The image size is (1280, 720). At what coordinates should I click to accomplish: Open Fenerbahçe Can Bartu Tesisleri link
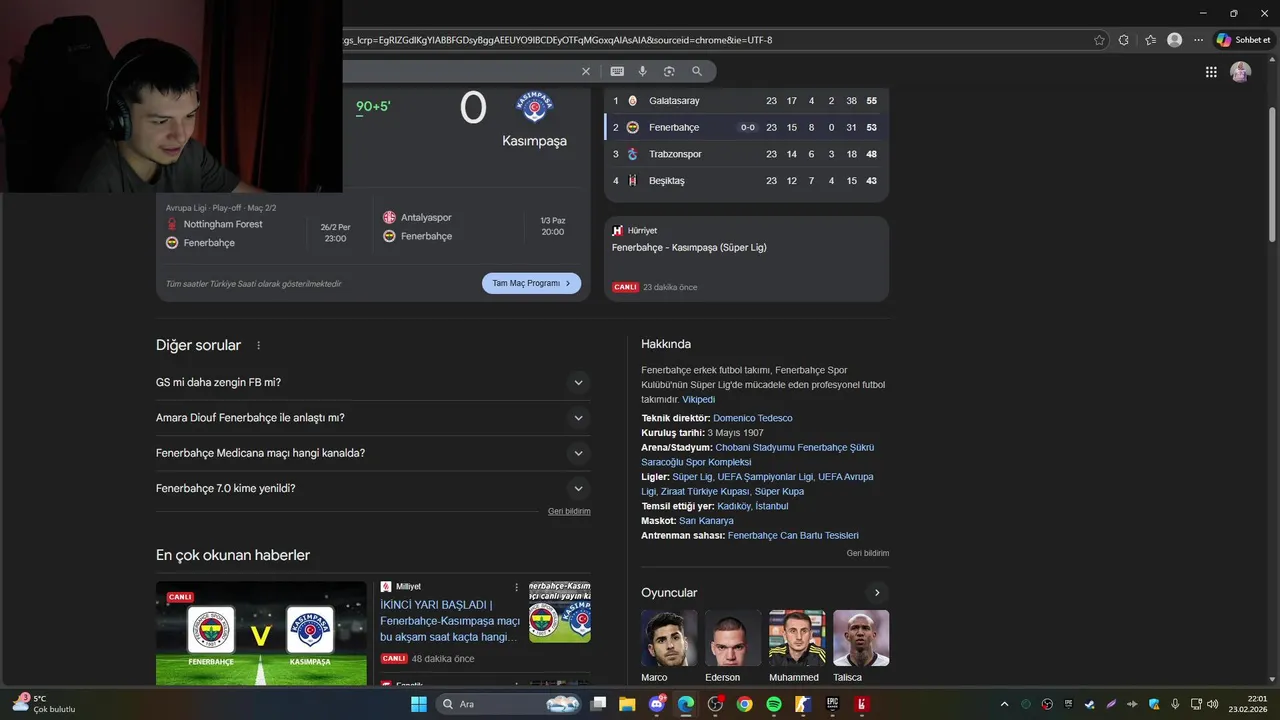coord(793,536)
